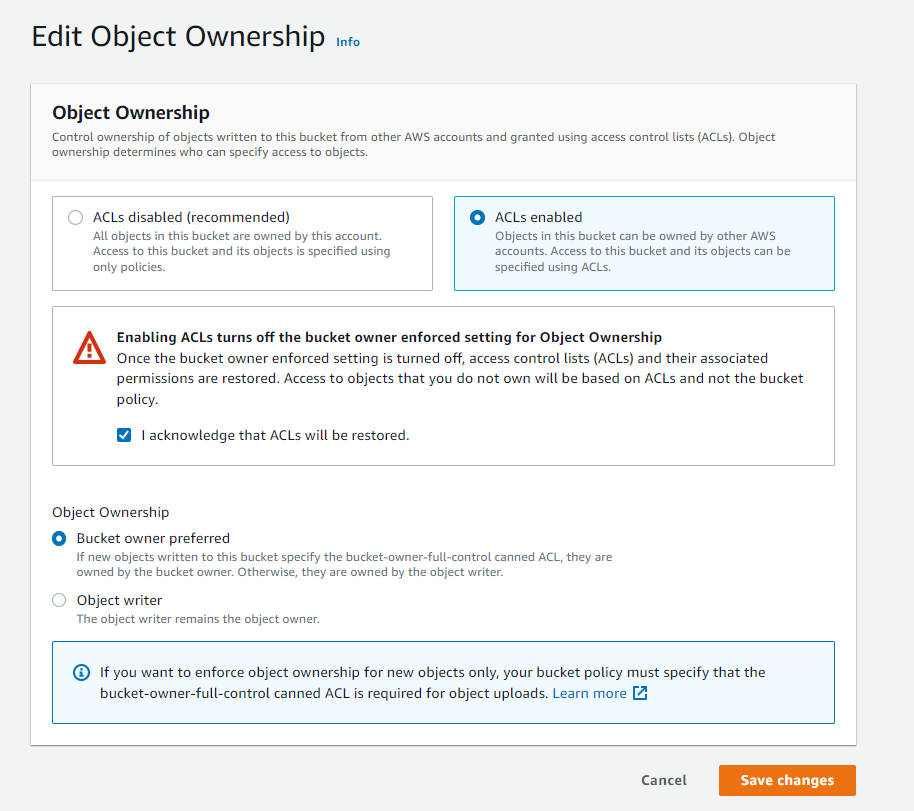Screen dimensions: 914x811
Task: Click the 'ACLs disabled (recommended)' option title
Action: [x=191, y=217]
